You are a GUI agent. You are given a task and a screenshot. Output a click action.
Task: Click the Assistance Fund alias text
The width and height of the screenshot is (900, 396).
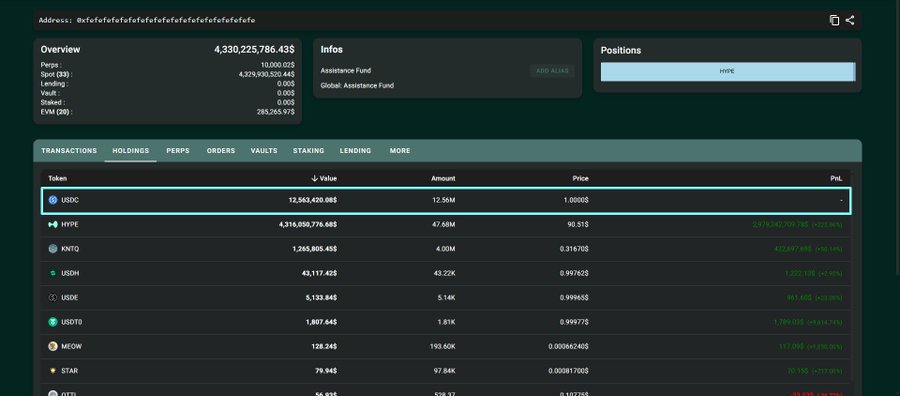click(346, 71)
